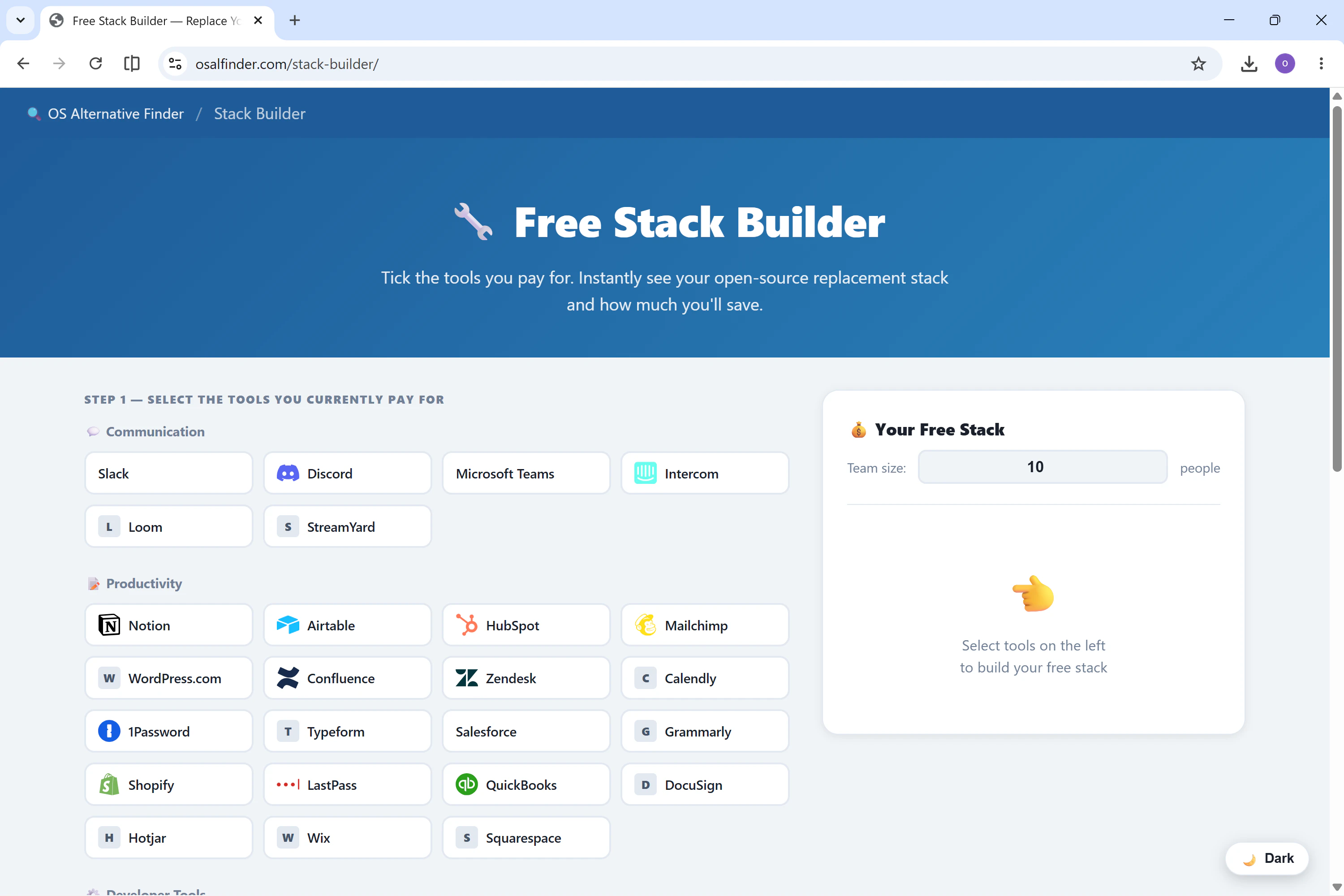Click the 'Select tools on the left' message
Screen dimensions: 1344x896
1033,656
